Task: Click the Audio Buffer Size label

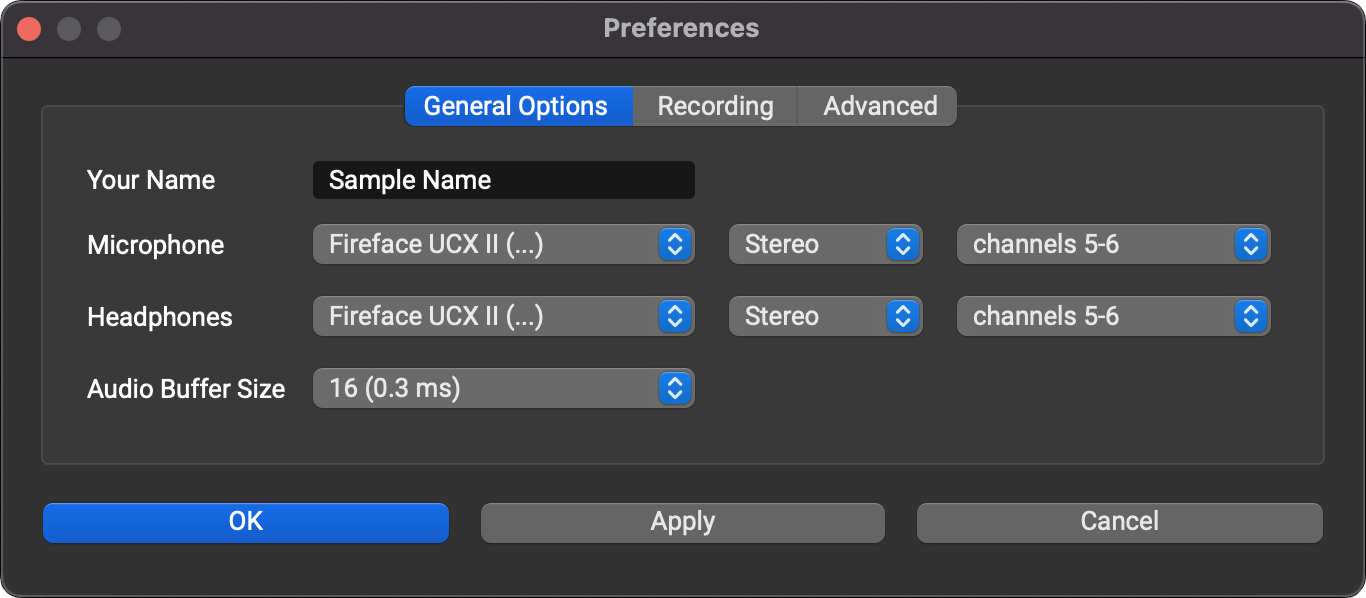Action: coord(186,389)
